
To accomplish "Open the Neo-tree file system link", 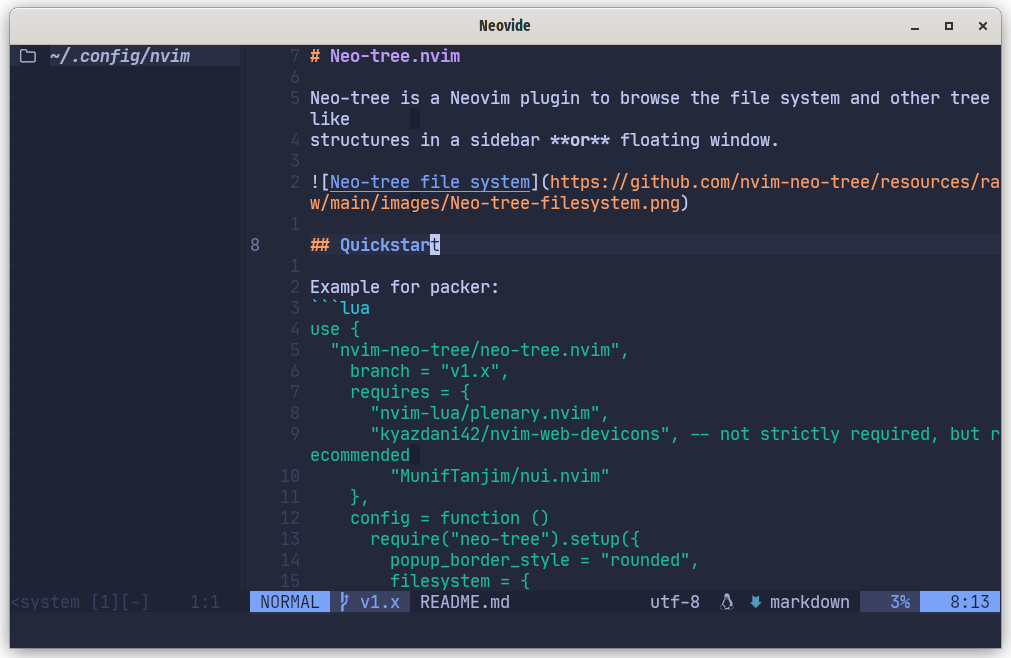I will (x=428, y=181).
